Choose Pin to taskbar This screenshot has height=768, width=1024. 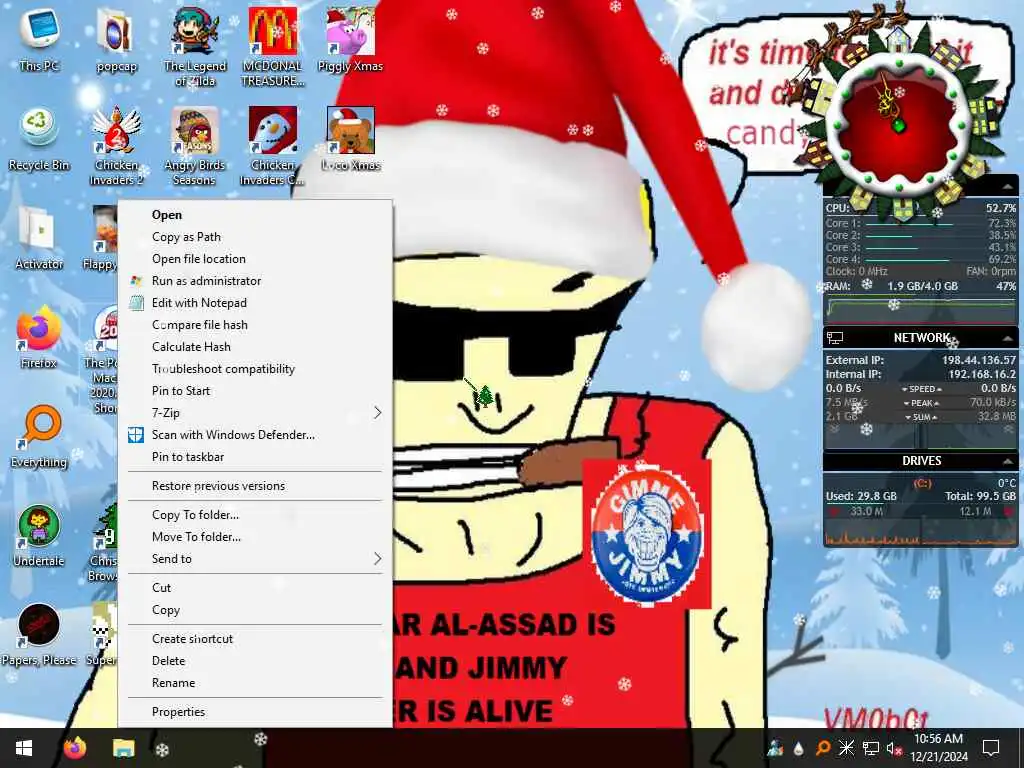(255, 456)
